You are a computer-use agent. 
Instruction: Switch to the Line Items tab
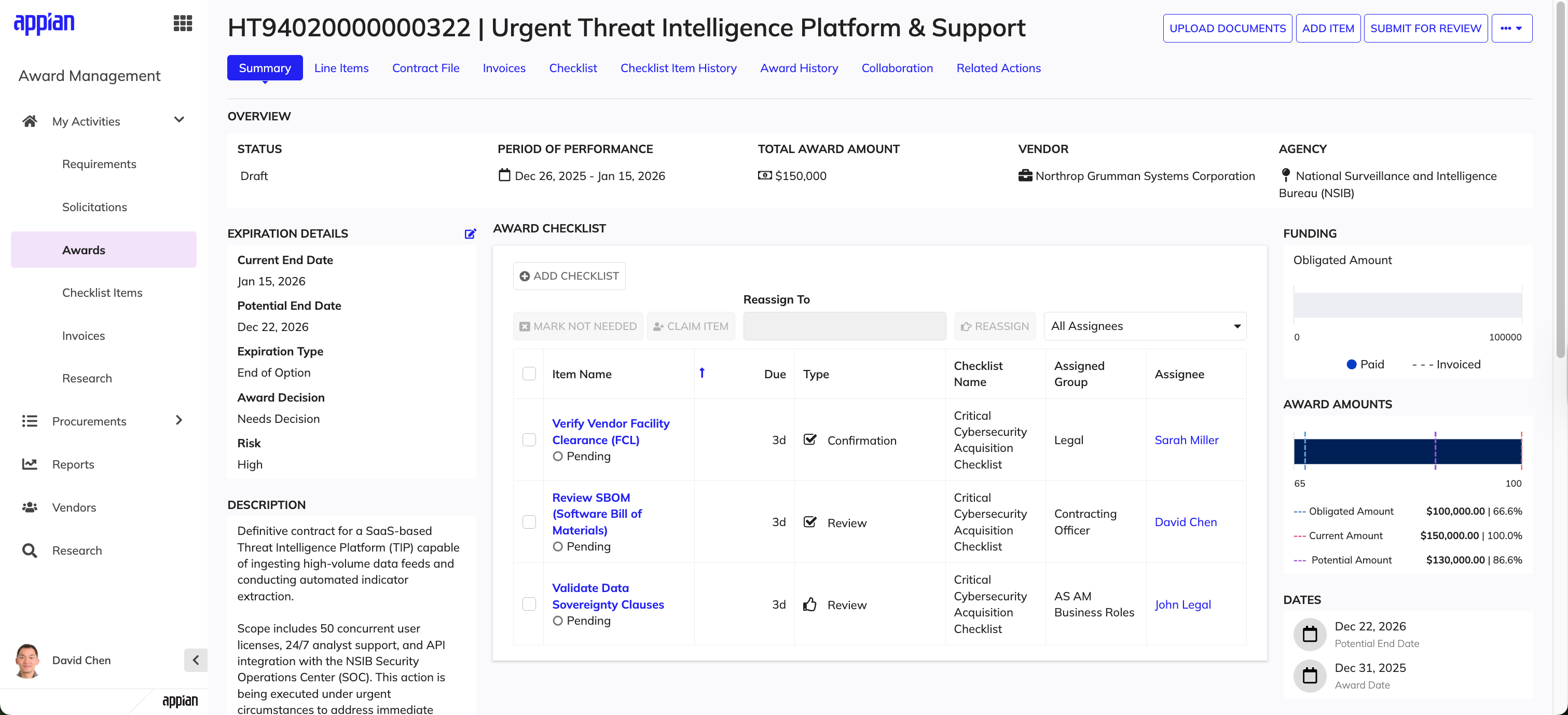[x=341, y=68]
